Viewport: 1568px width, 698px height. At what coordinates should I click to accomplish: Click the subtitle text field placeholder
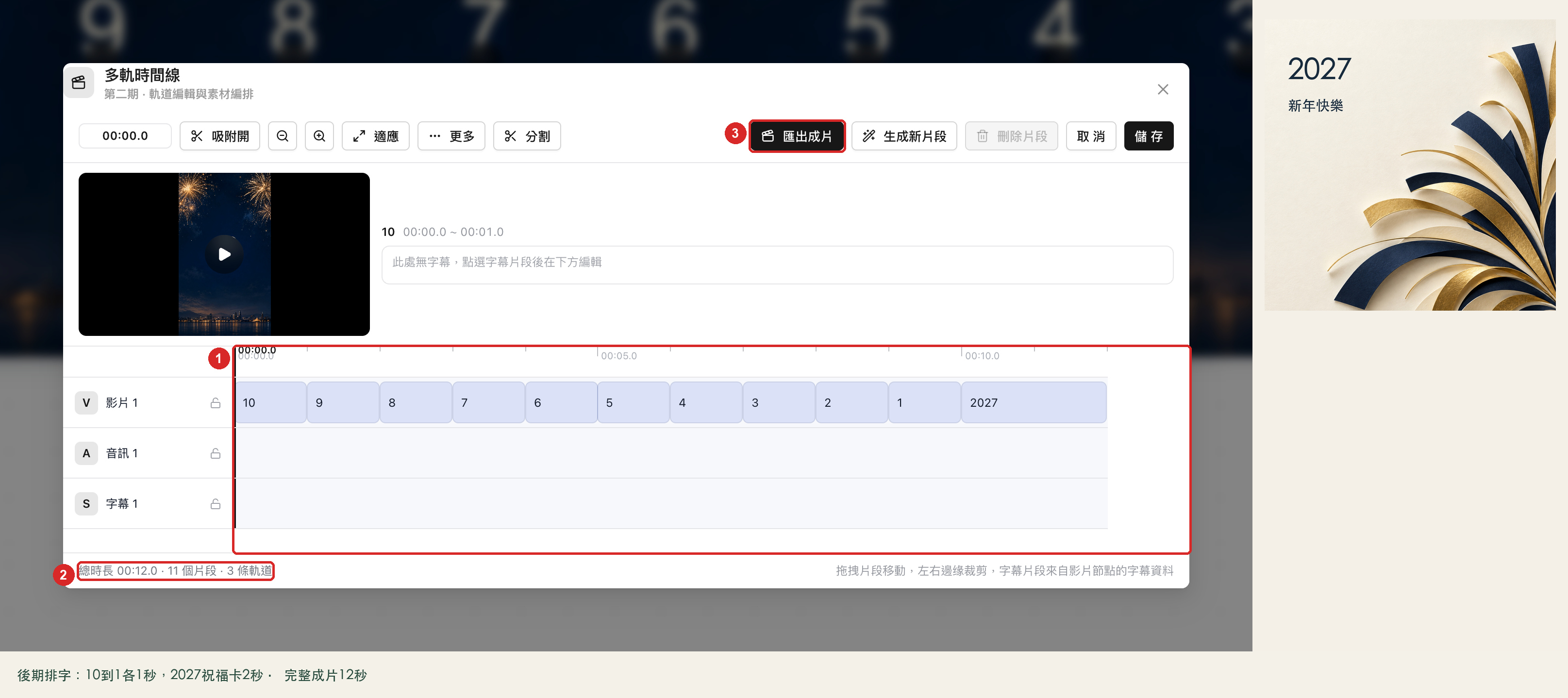coord(777,264)
